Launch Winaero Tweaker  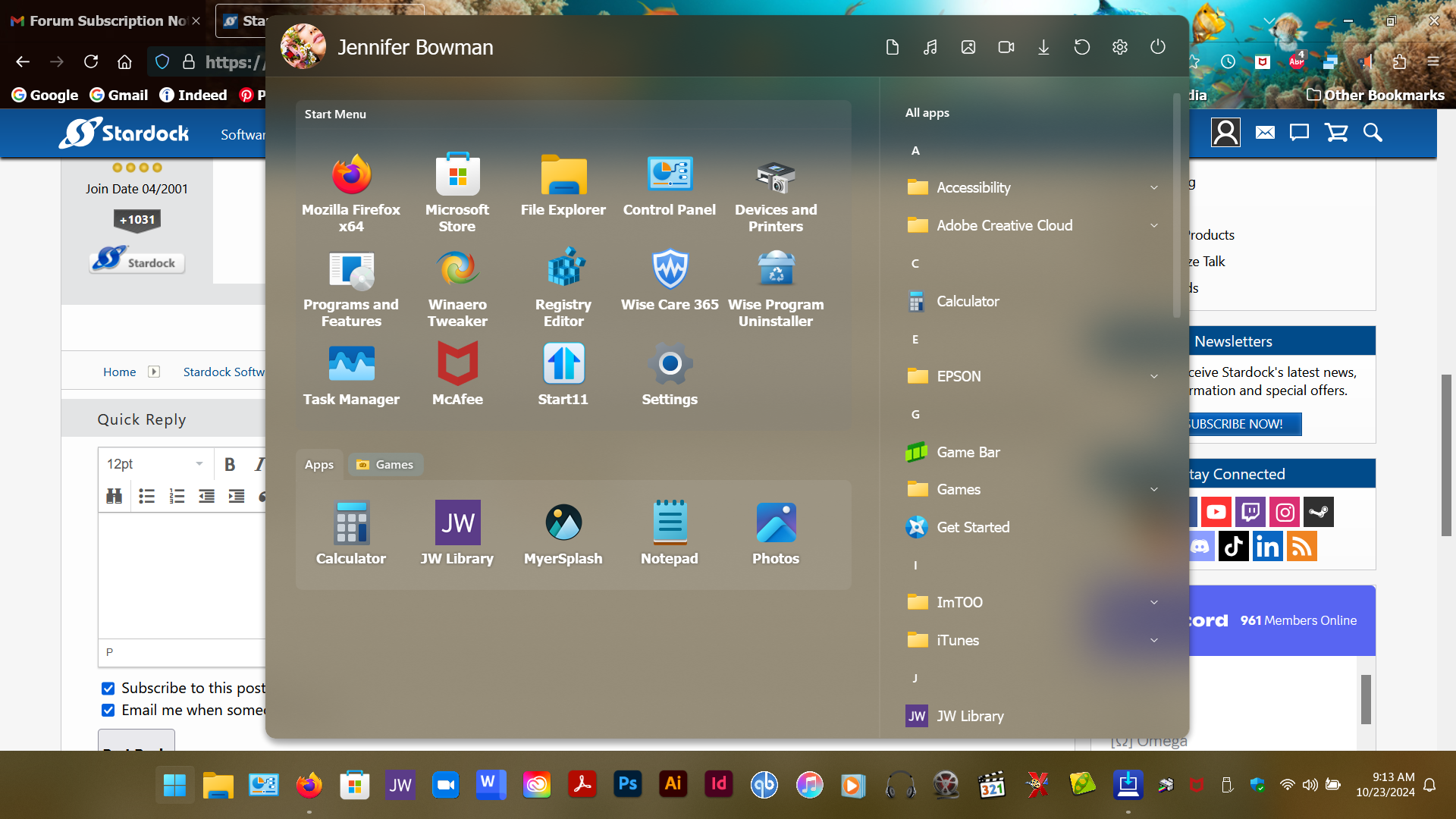(457, 288)
